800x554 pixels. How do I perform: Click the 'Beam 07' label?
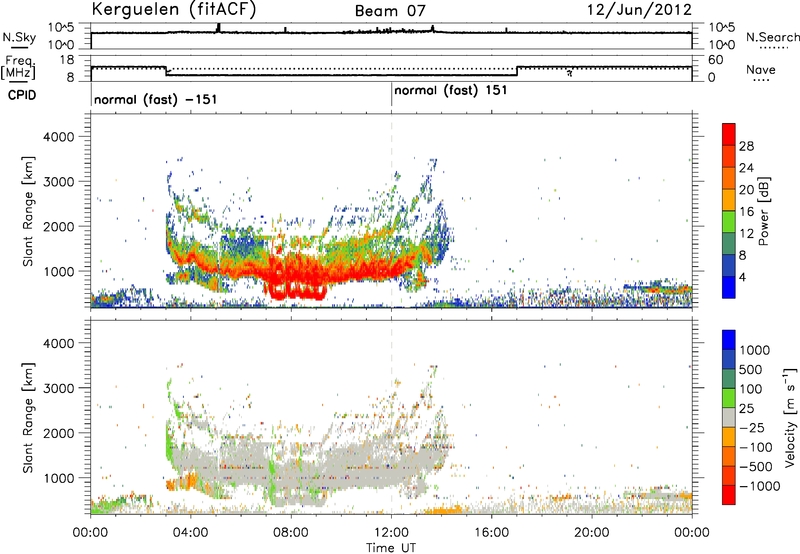click(x=390, y=11)
